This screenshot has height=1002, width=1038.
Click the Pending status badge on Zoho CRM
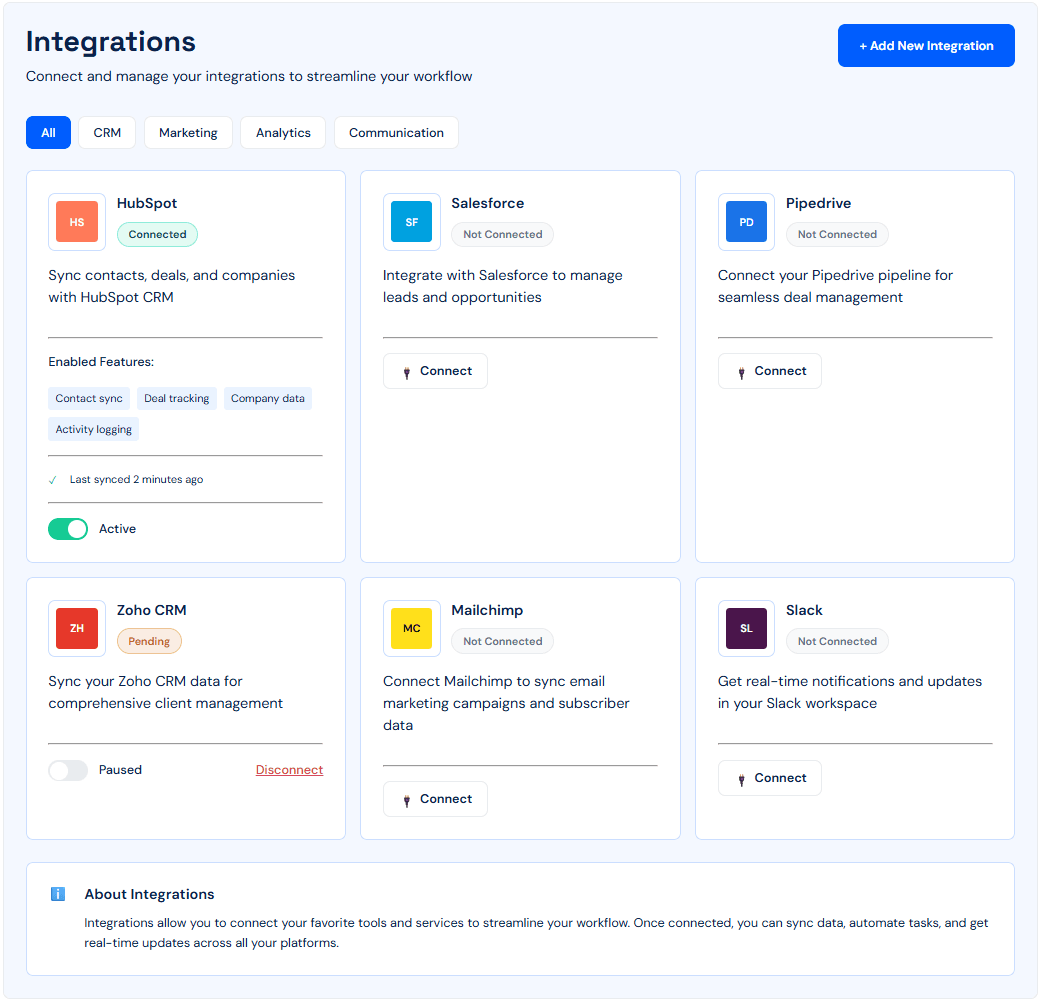pyautogui.click(x=149, y=641)
